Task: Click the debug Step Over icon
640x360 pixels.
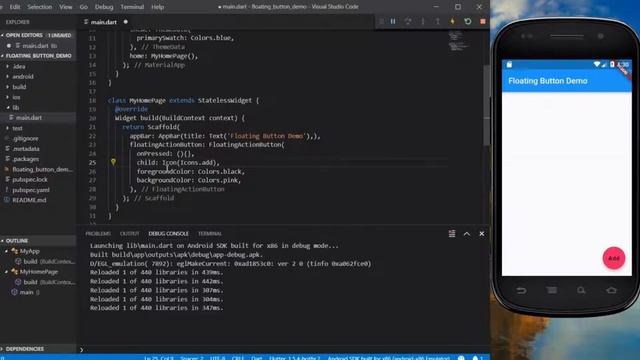Action: pos(408,21)
